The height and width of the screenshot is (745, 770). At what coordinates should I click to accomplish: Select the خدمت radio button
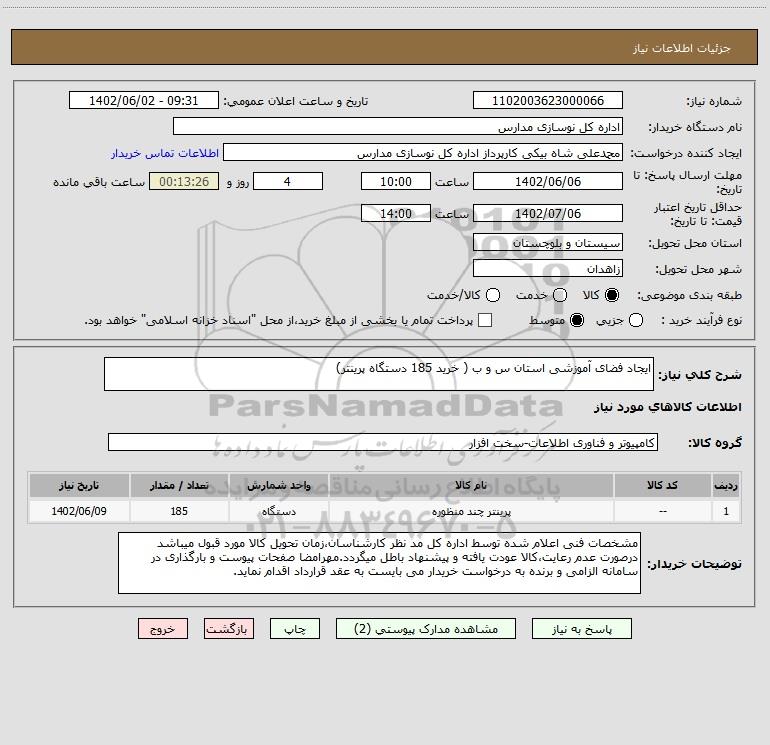pyautogui.click(x=560, y=295)
